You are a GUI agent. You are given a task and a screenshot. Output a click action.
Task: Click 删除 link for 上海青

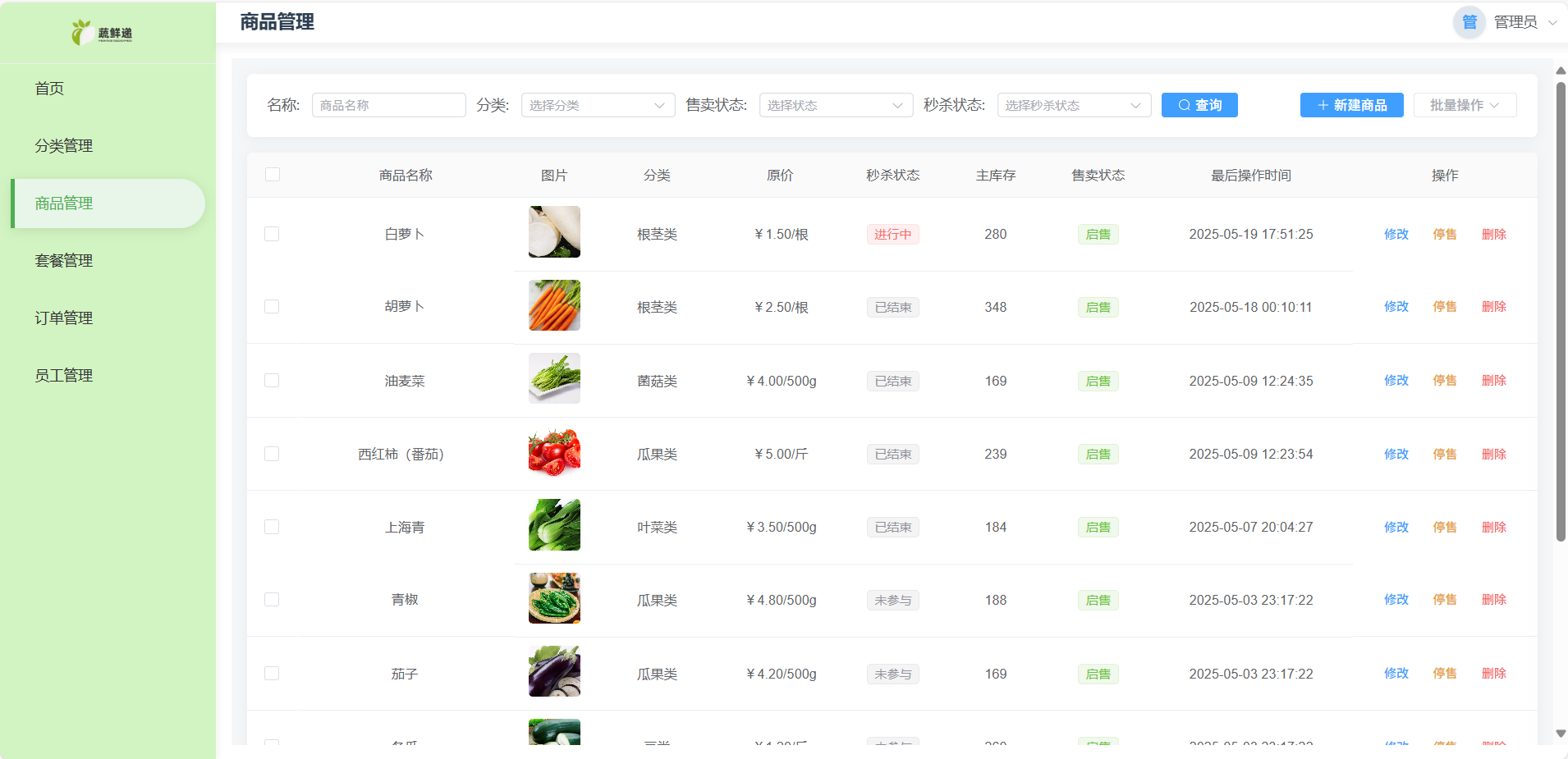(x=1493, y=527)
